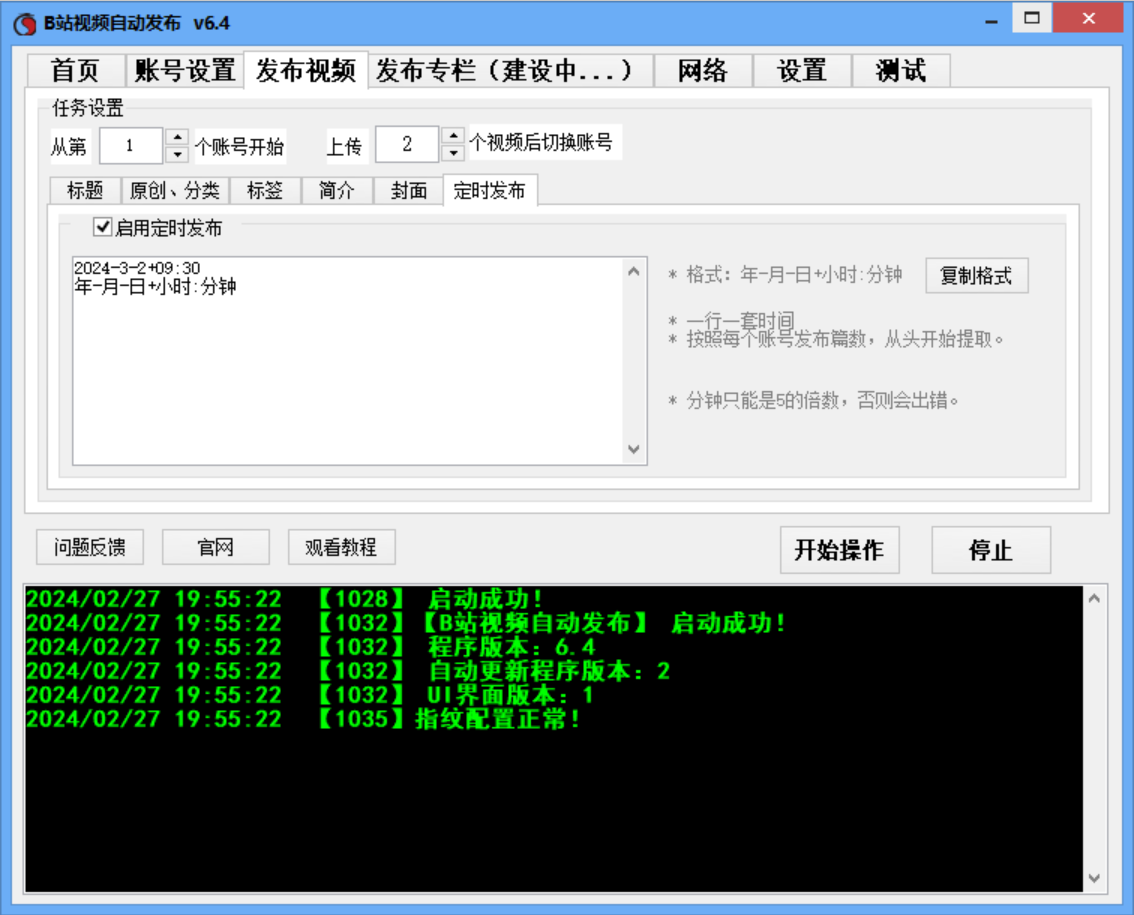The width and height of the screenshot is (1134, 915).
Task: Click log console scroll up arrow
Action: click(x=1094, y=598)
